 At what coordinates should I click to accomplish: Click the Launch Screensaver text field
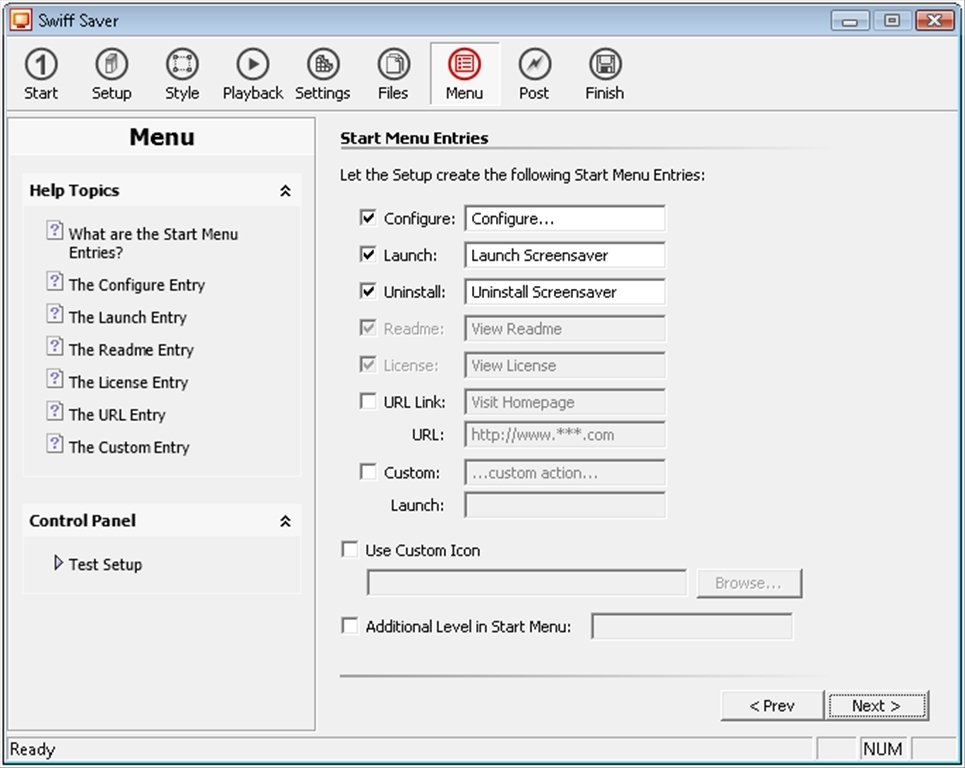(564, 255)
